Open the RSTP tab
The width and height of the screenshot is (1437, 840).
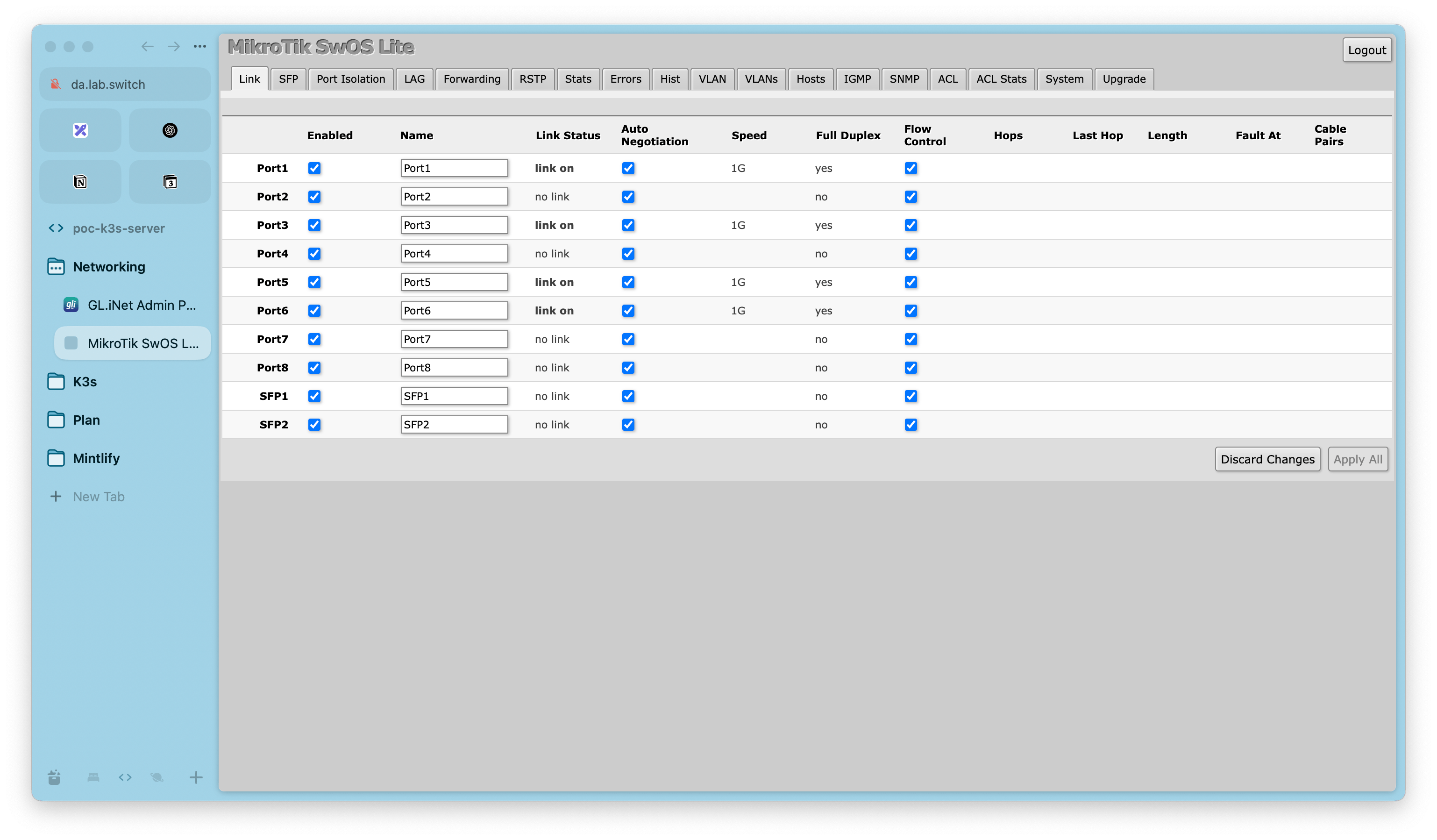[x=533, y=79]
